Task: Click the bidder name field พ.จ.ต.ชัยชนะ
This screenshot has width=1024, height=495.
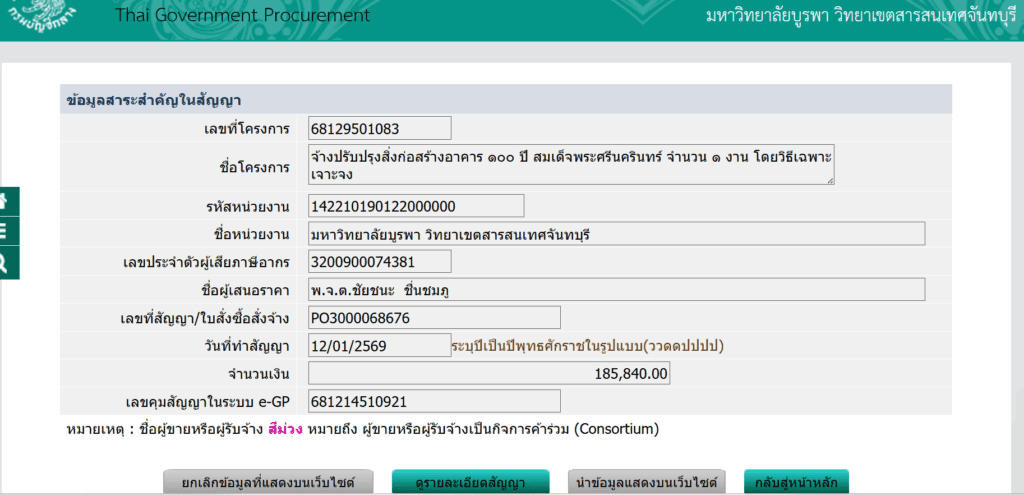Action: pyautogui.click(x=615, y=290)
